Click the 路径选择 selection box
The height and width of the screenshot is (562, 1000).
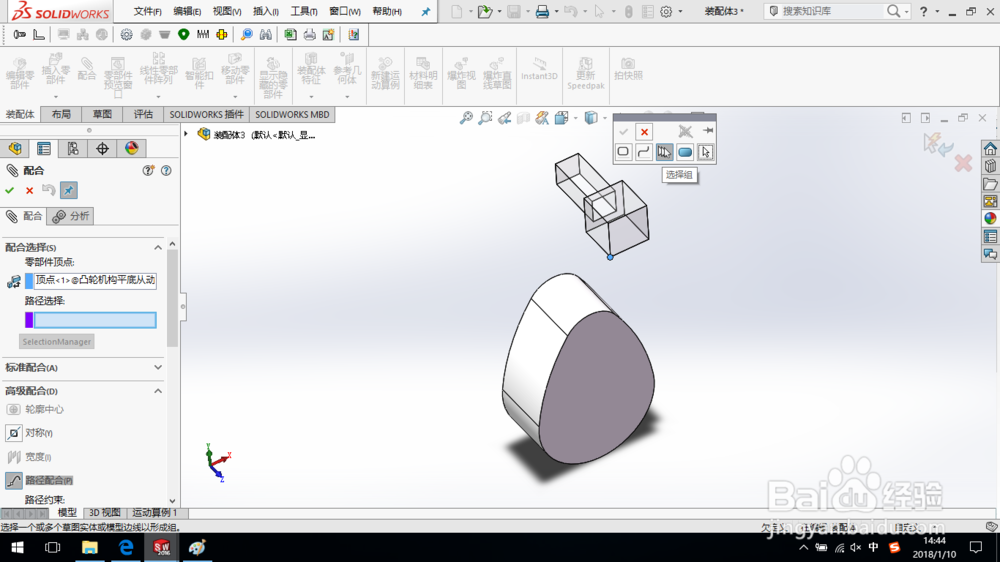(95, 320)
